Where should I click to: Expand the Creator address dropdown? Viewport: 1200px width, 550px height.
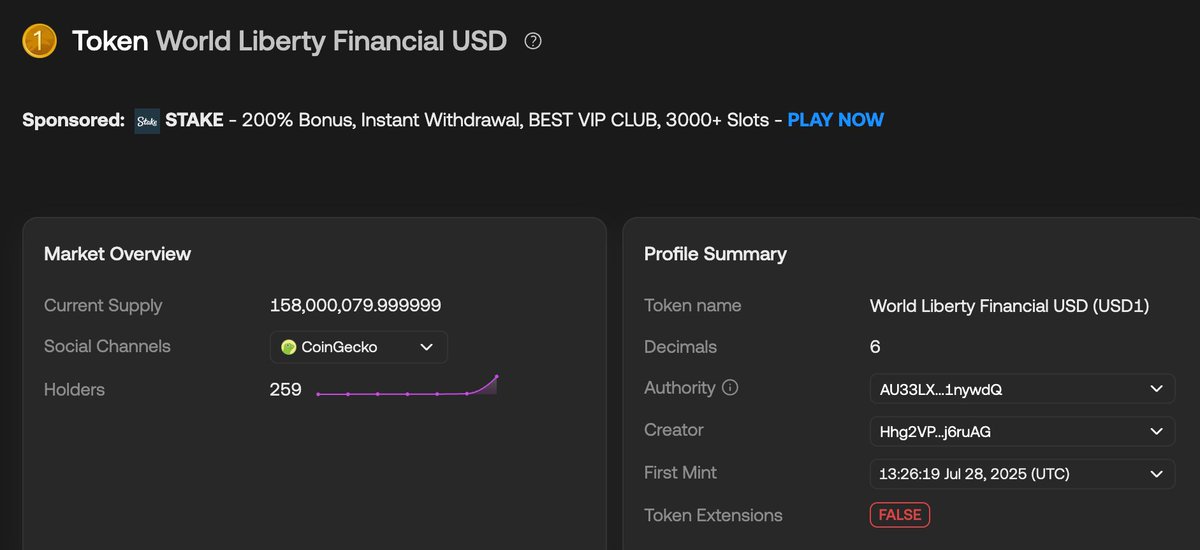(x=1022, y=431)
